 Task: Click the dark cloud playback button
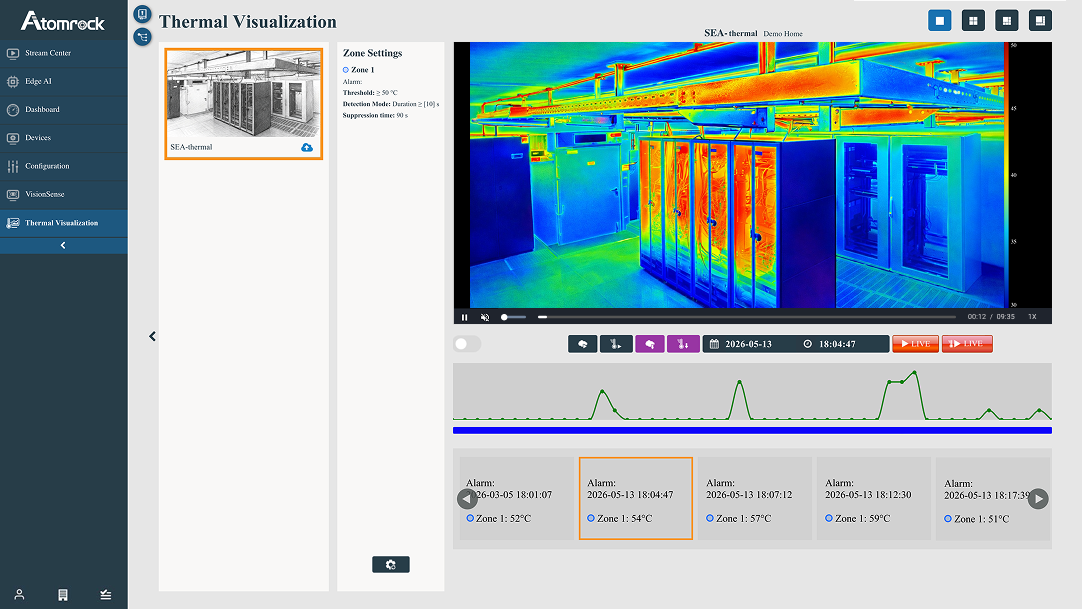(582, 344)
